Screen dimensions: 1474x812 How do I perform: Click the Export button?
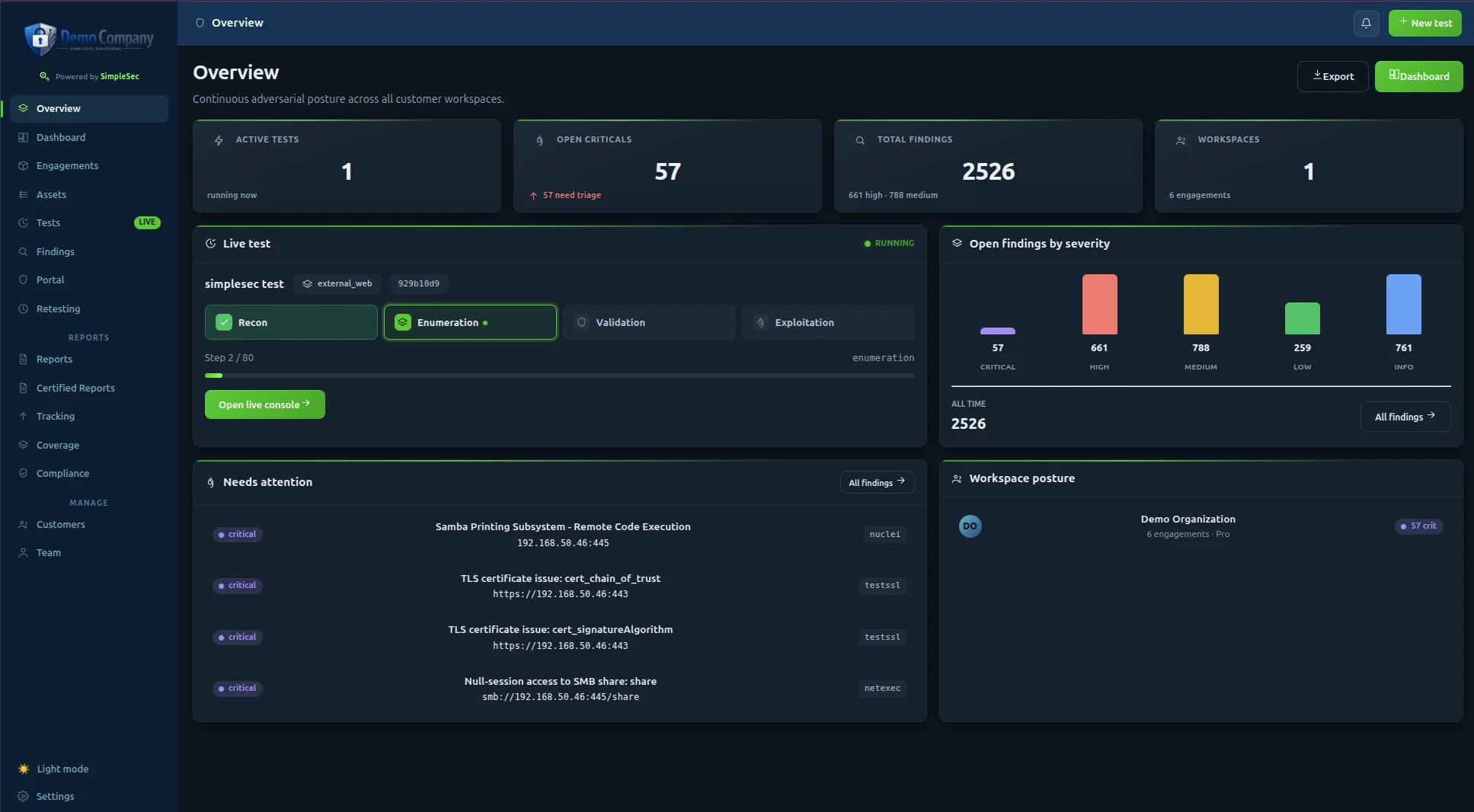(1332, 76)
